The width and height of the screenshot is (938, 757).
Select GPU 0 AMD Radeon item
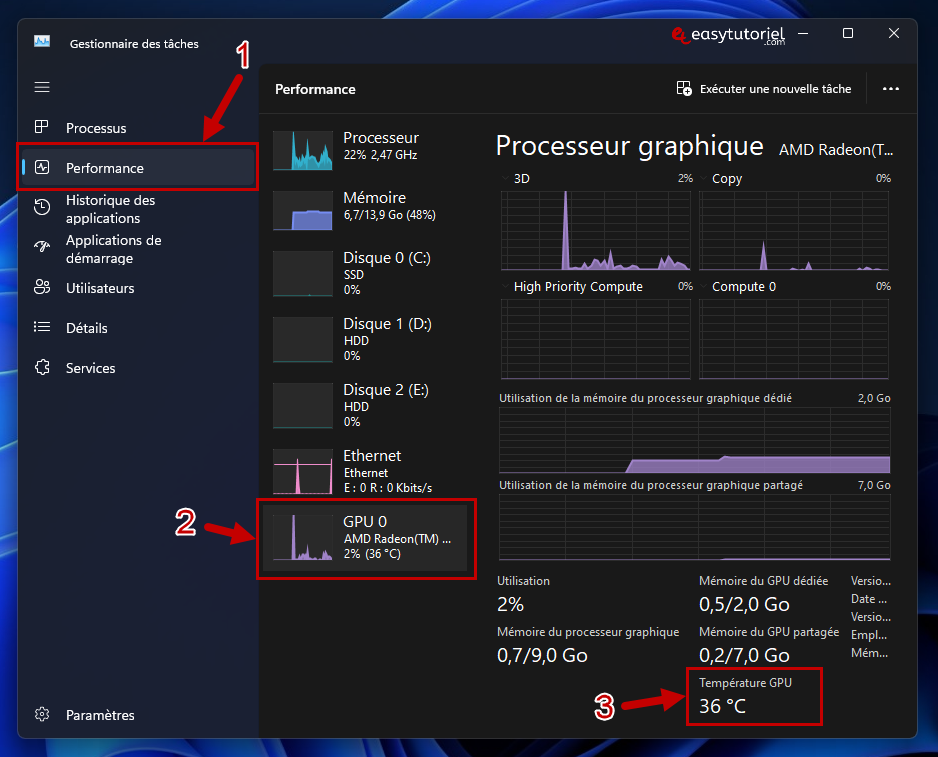(365, 537)
